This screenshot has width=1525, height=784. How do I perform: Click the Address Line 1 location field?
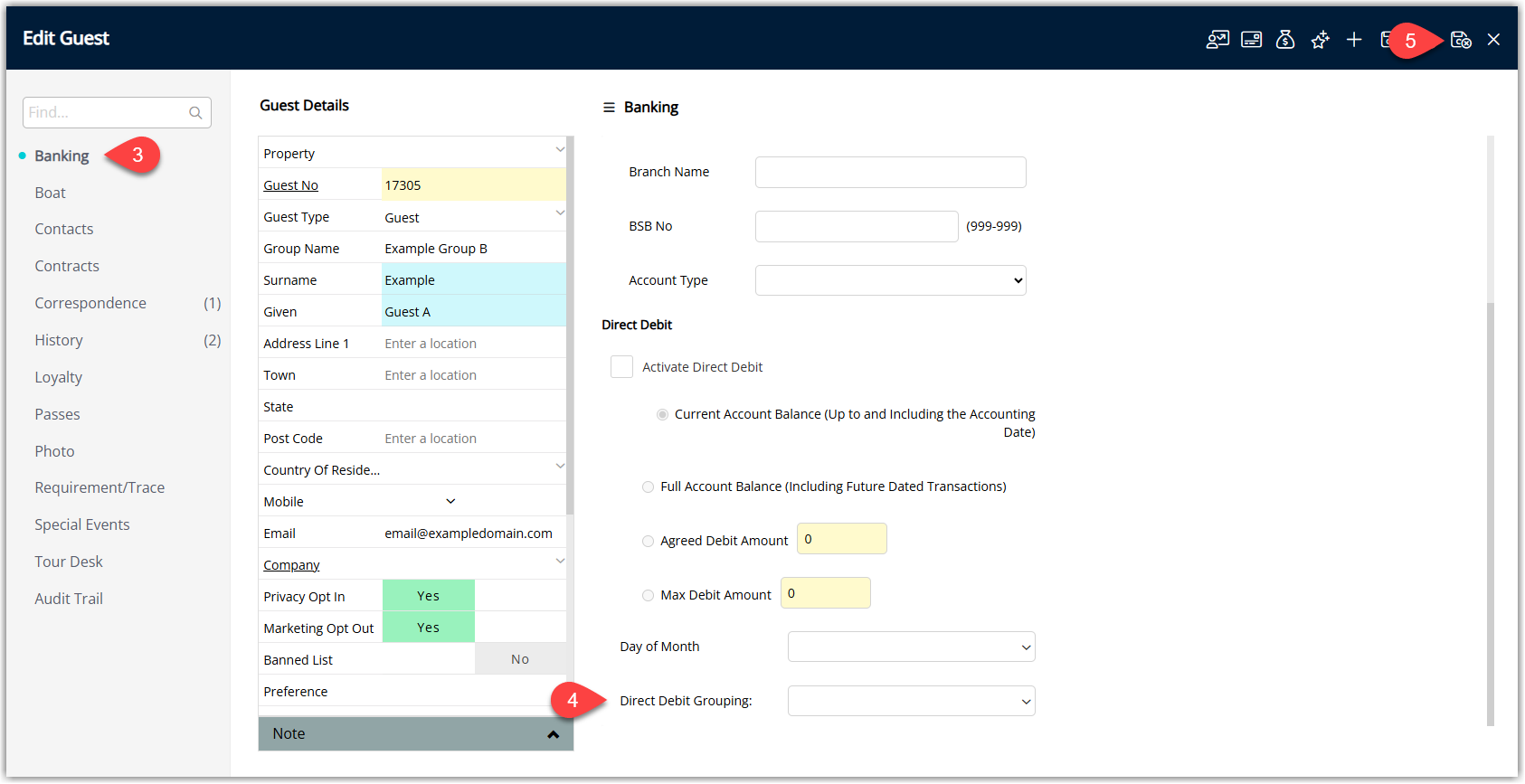tap(474, 343)
